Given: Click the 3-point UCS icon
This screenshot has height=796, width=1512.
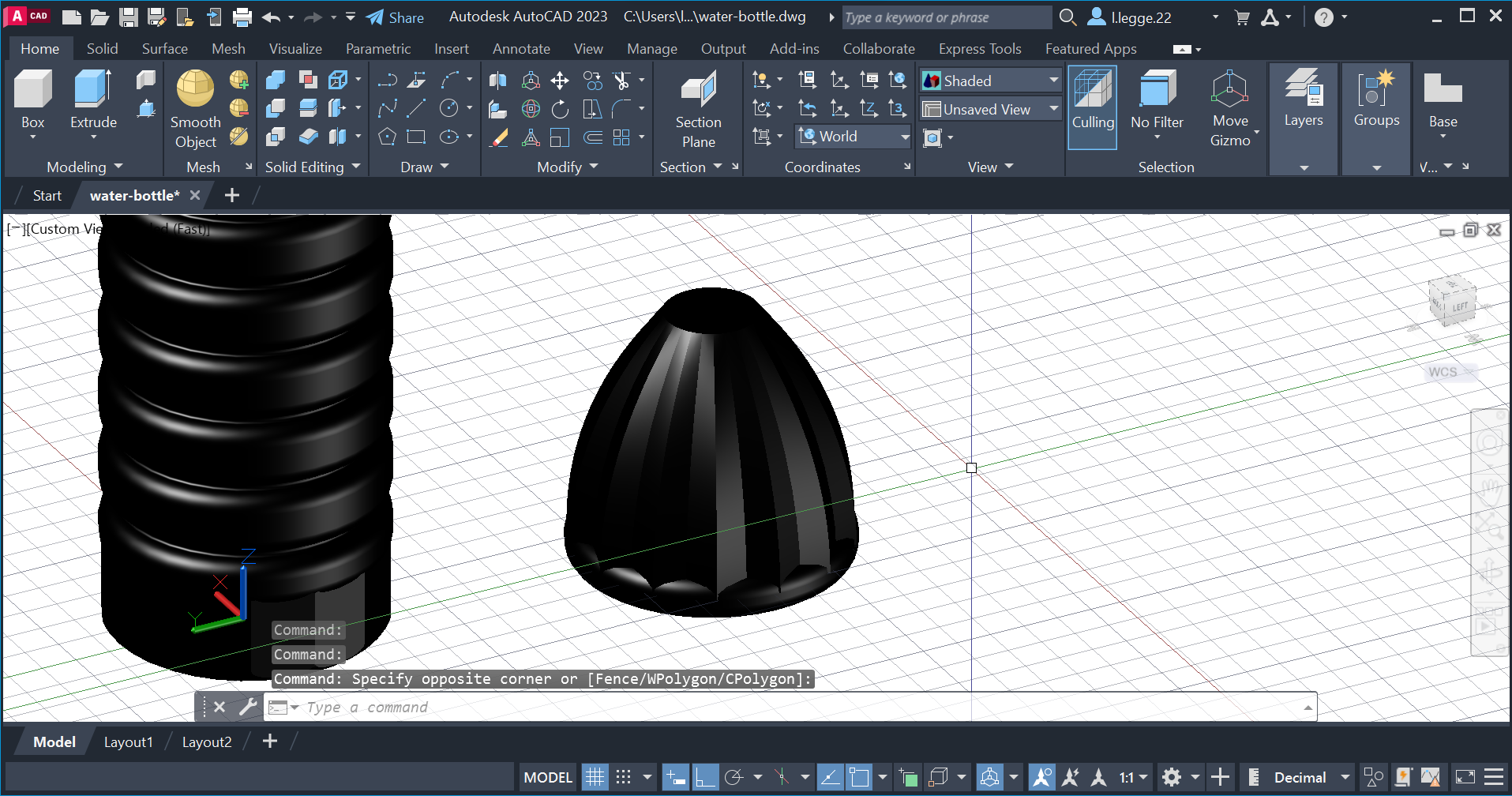Looking at the screenshot, I should [x=898, y=109].
